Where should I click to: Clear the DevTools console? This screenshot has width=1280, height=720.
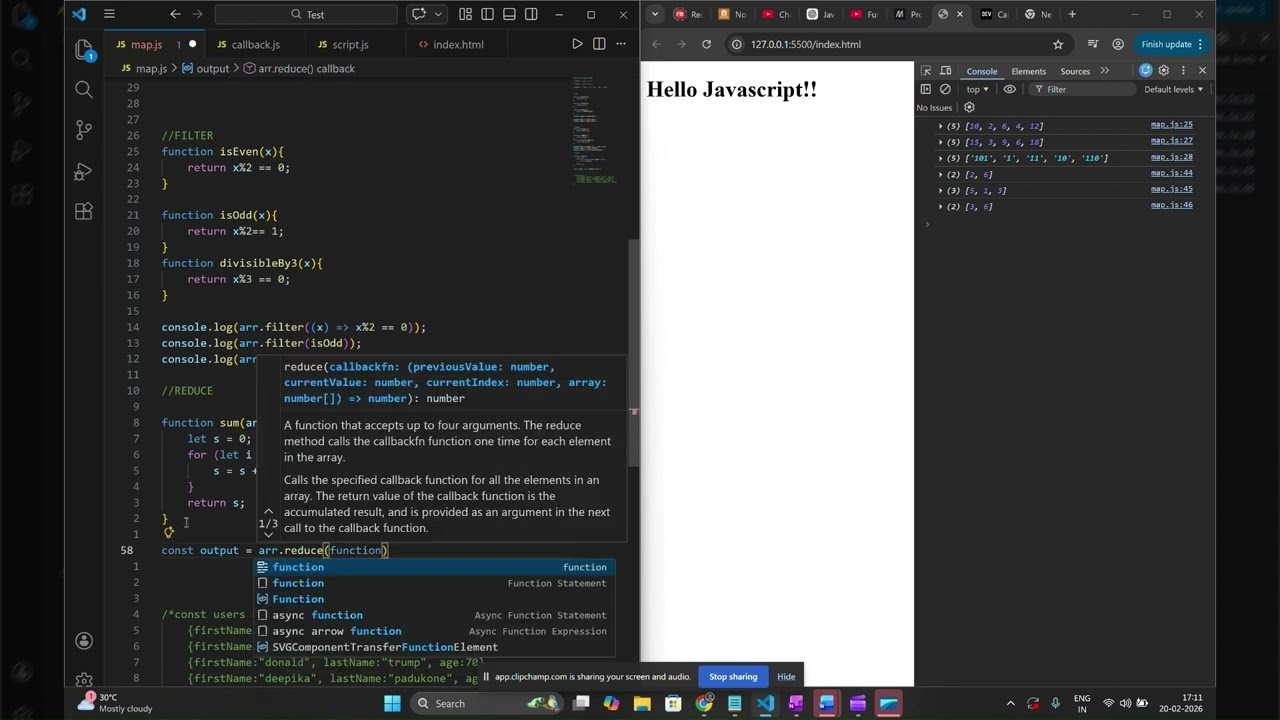(945, 89)
